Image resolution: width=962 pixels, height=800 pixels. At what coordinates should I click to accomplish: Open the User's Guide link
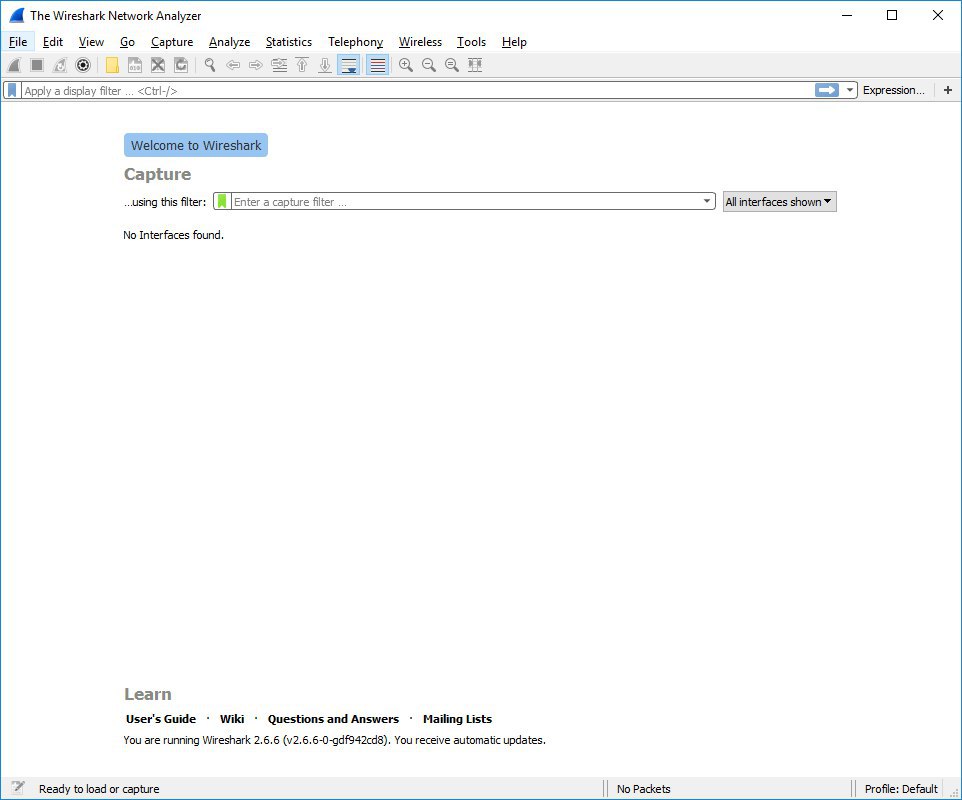(161, 719)
